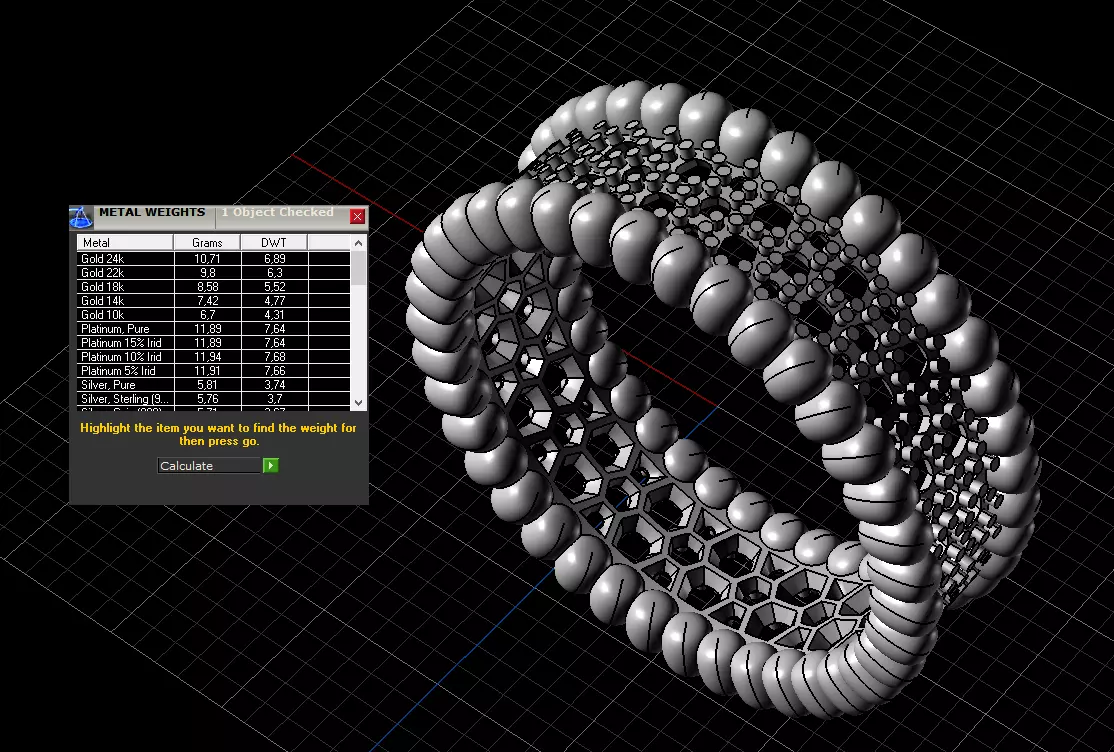Click the 11,94 grams value
1114x752 pixels.
coord(207,357)
